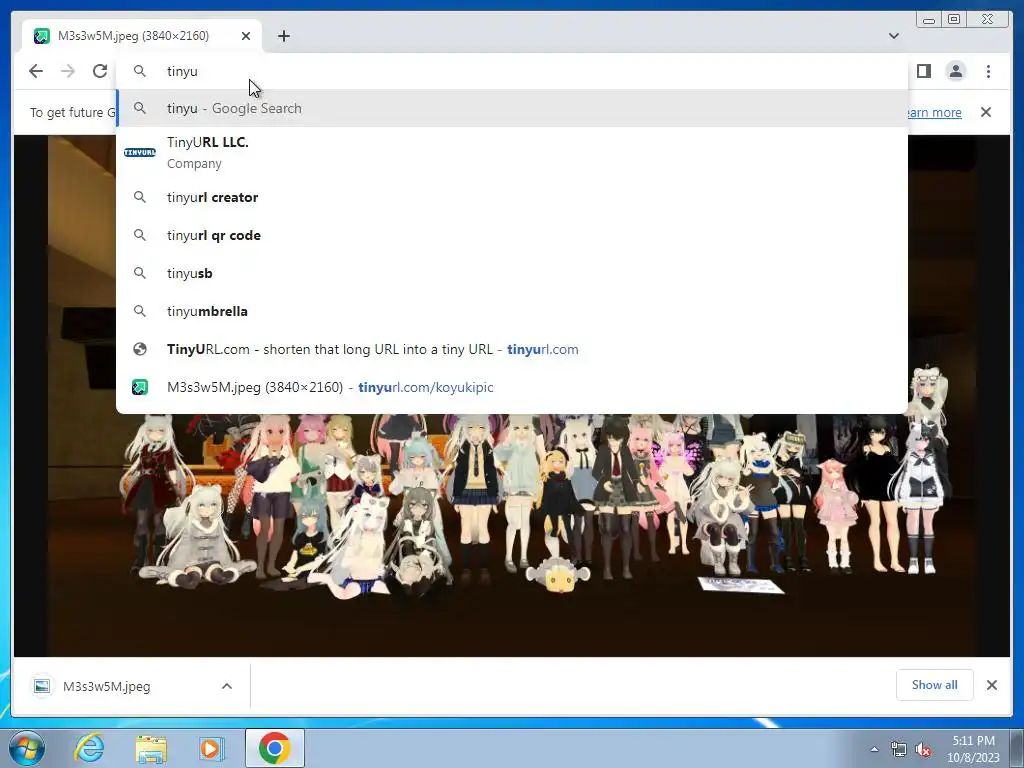Select the tinyu - Google Search suggestion
This screenshot has width=1024, height=768.
click(x=512, y=108)
